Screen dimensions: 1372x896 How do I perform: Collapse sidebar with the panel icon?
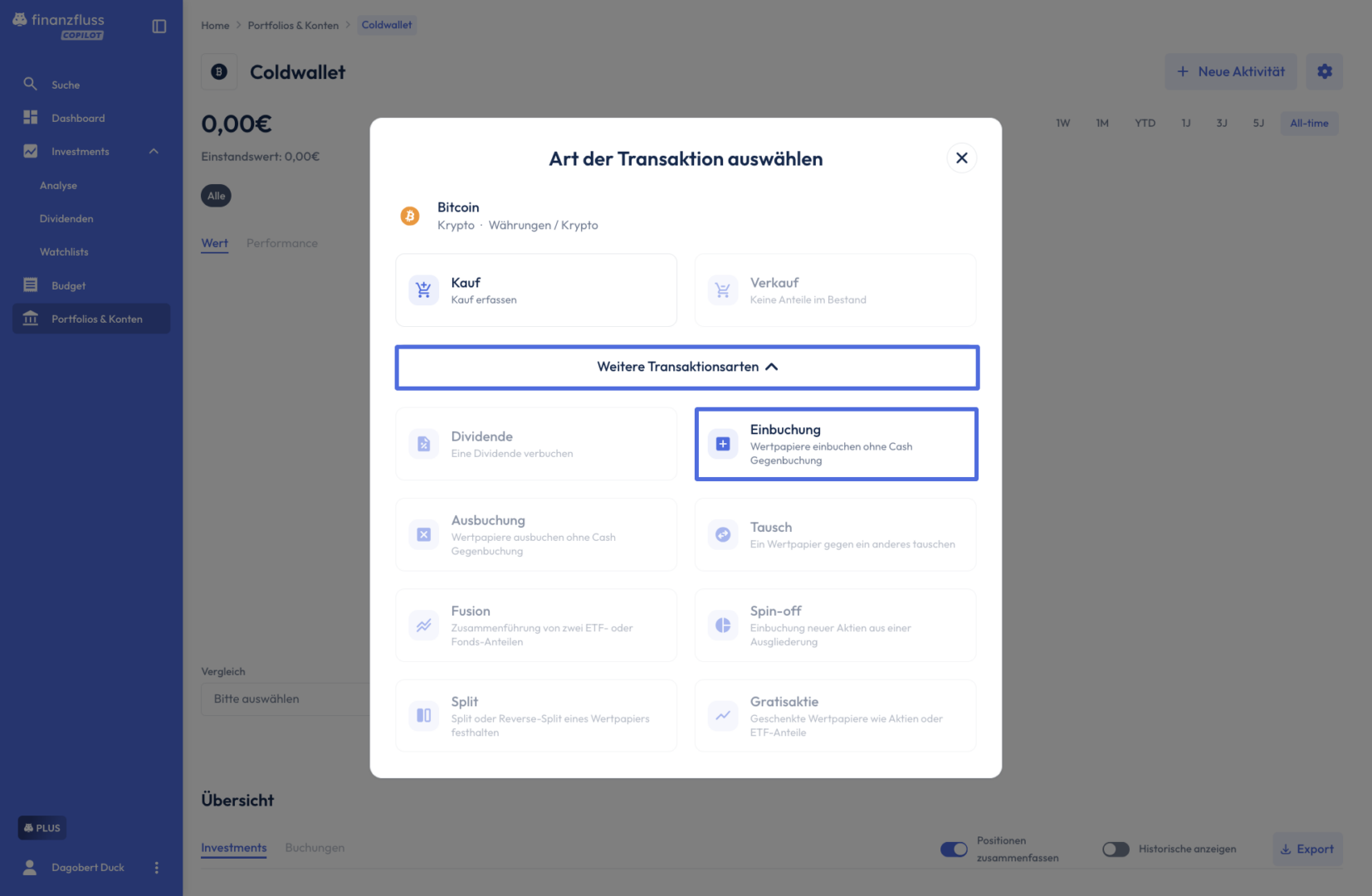(x=159, y=27)
